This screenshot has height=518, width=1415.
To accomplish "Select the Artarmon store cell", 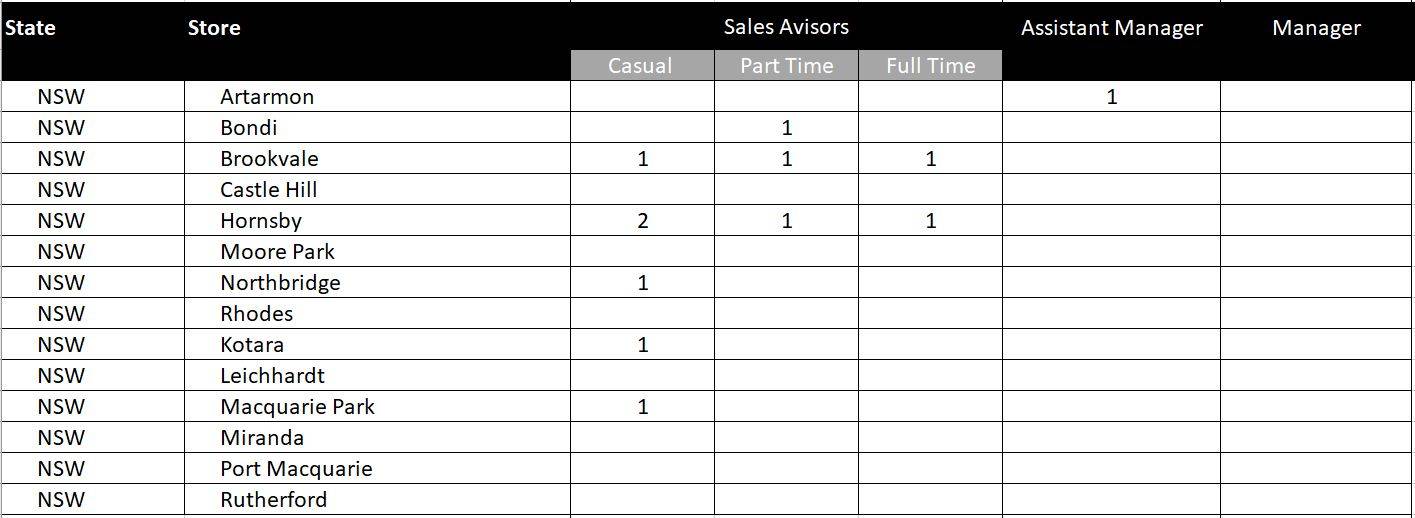I will click(x=377, y=97).
